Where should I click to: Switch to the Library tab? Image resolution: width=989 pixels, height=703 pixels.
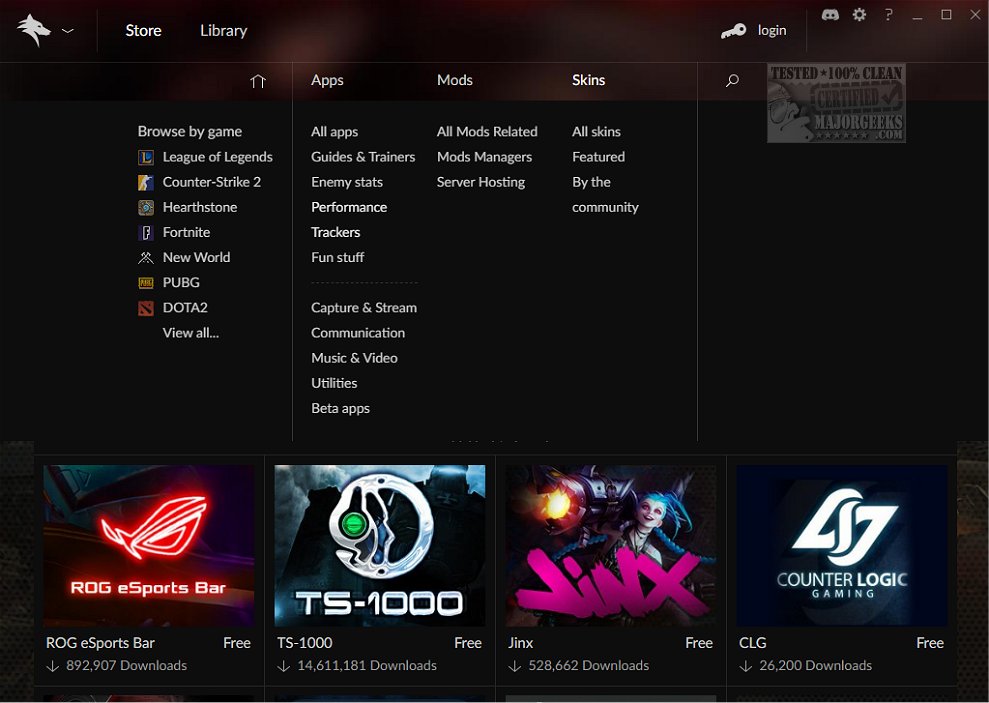pos(223,30)
